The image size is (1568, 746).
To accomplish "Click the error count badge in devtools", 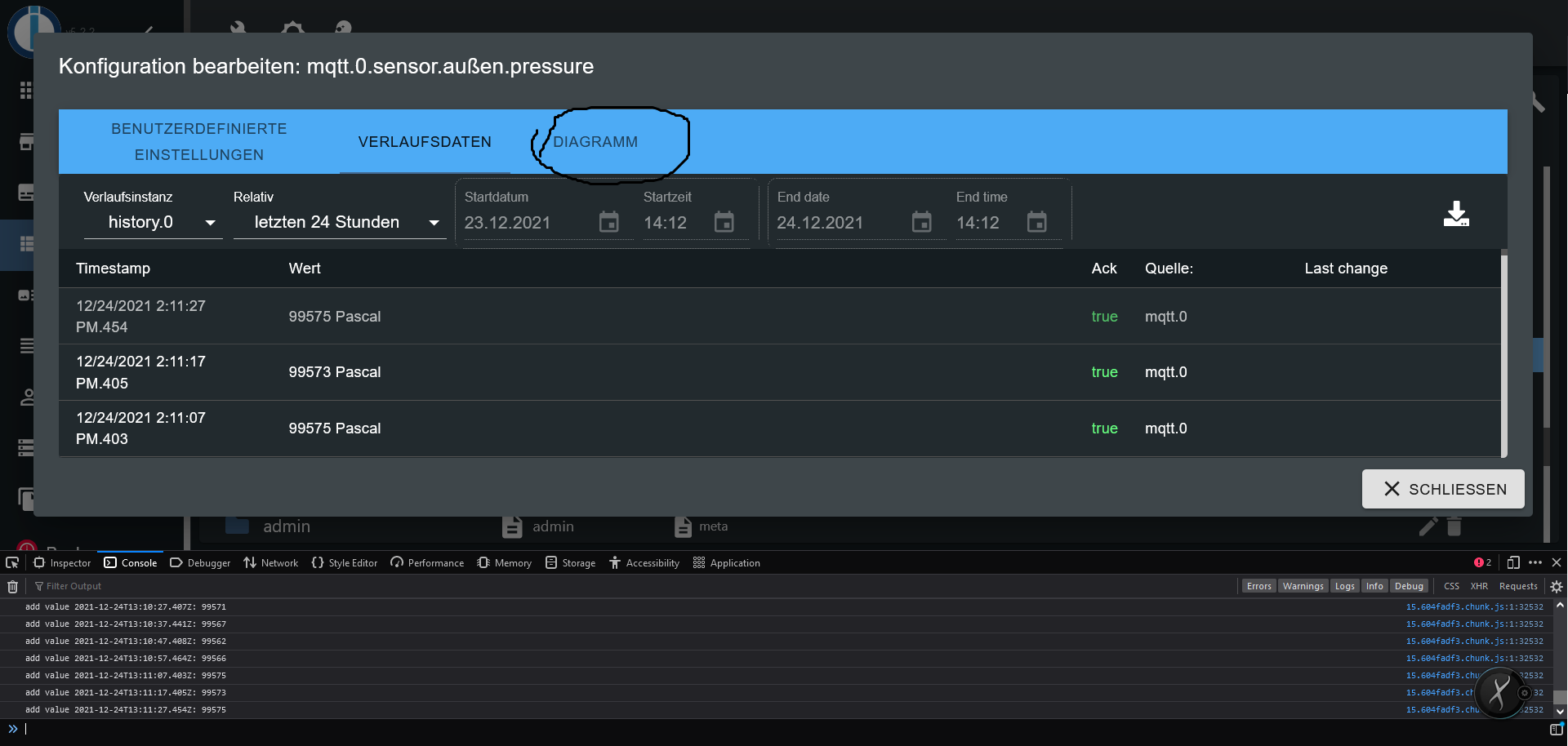I will pos(1483,562).
